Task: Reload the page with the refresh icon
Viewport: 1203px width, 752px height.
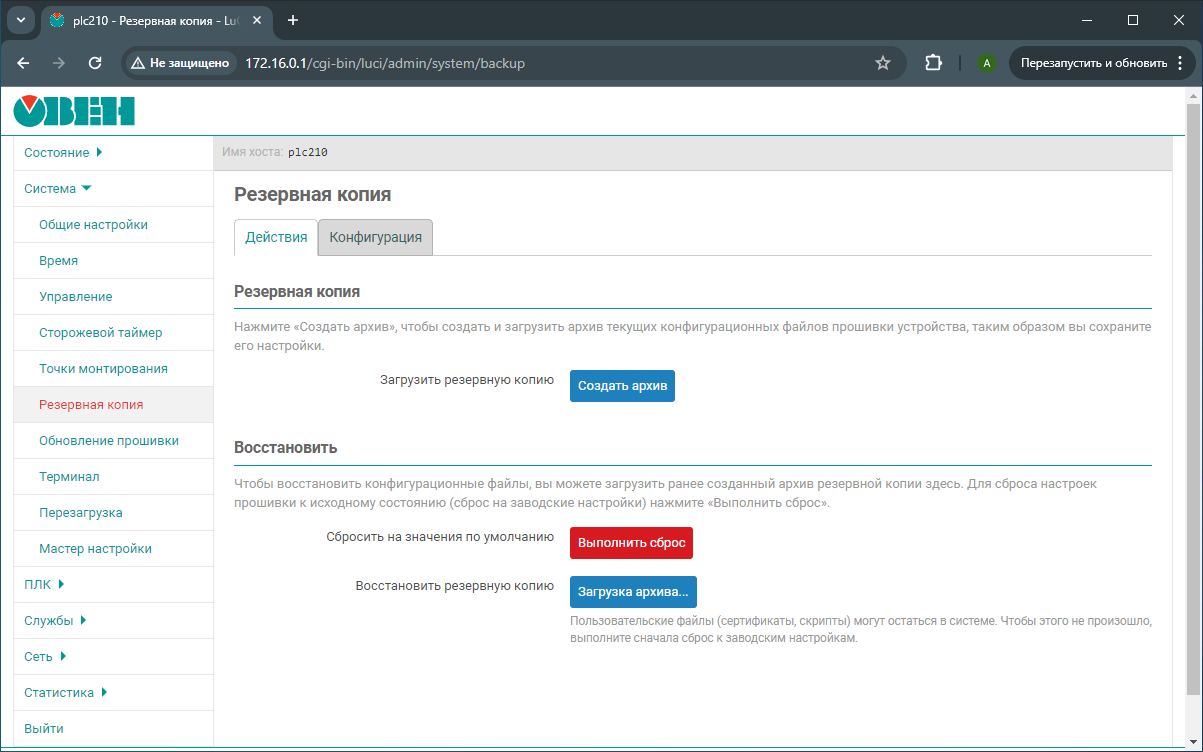Action: tap(95, 63)
